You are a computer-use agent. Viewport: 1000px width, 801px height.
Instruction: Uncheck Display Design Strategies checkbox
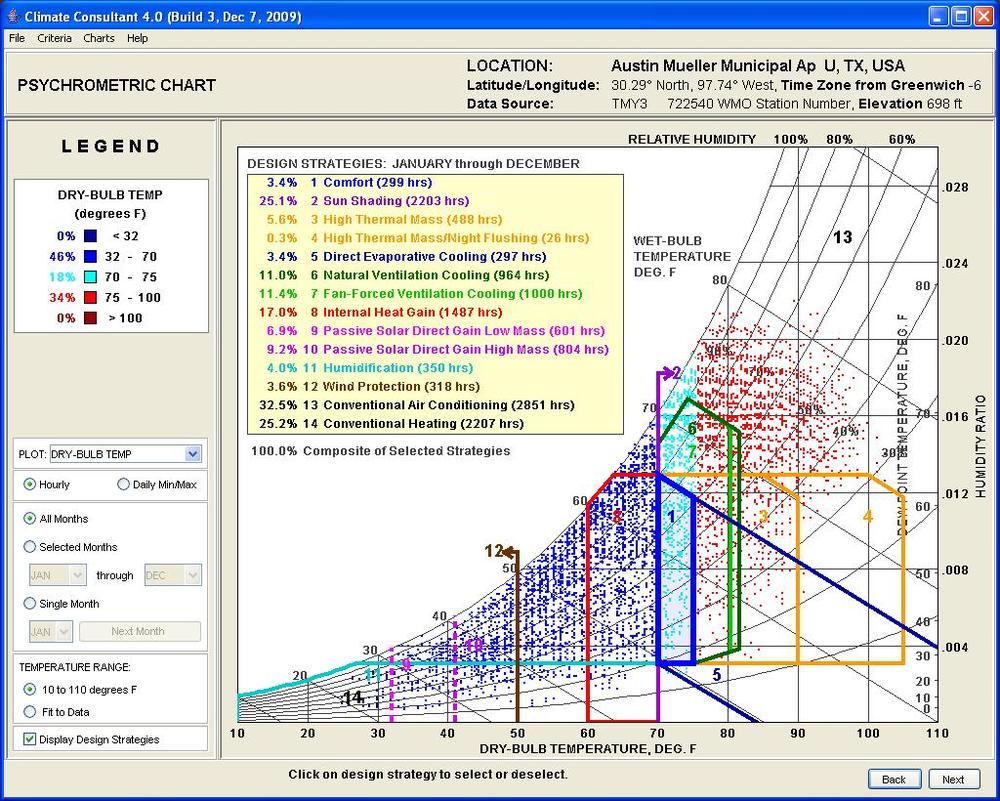[x=28, y=740]
